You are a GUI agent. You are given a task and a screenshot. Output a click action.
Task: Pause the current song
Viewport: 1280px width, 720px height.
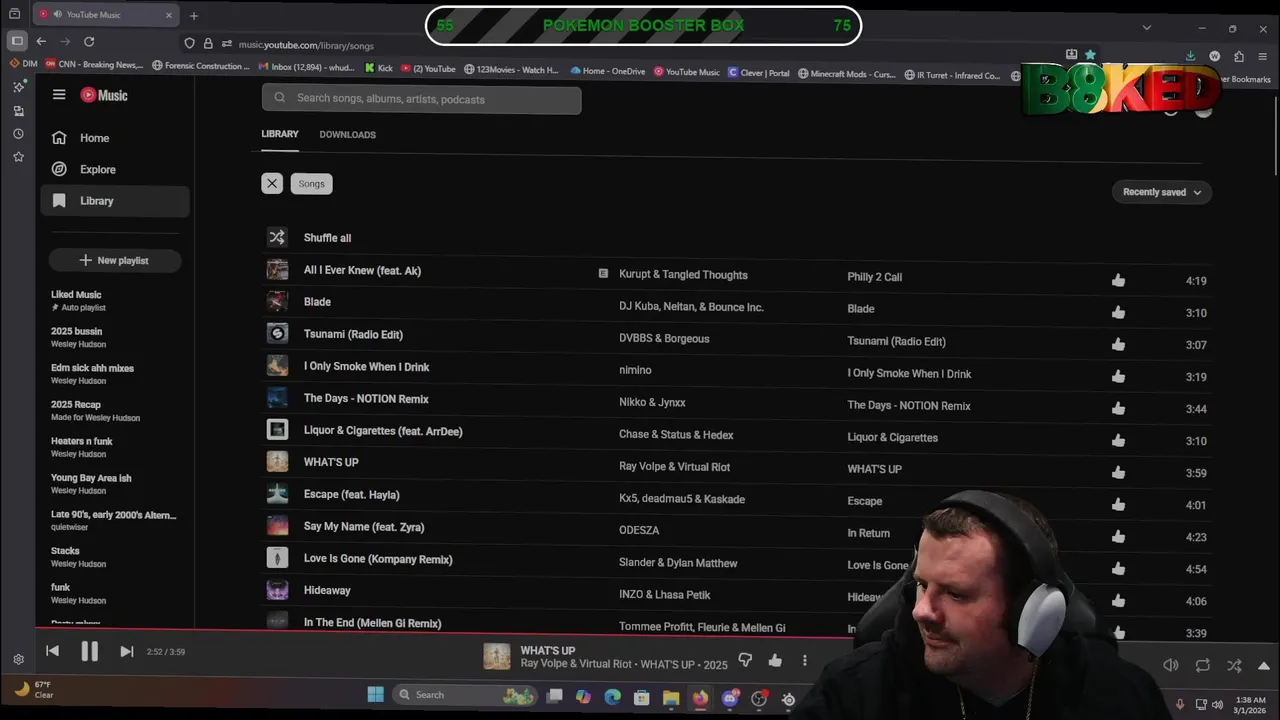(89, 651)
